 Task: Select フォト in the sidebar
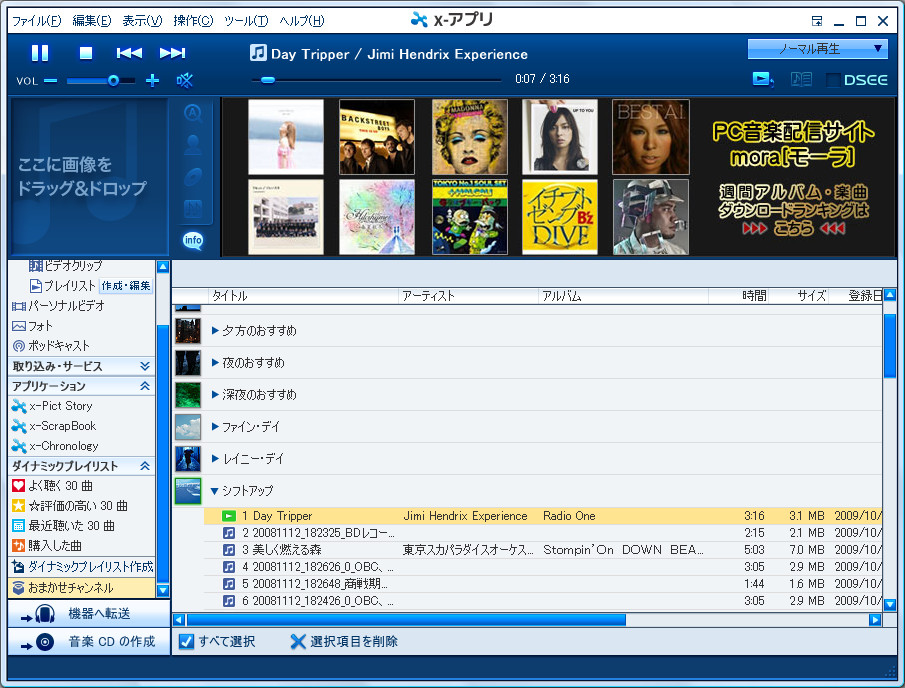[x=32, y=326]
